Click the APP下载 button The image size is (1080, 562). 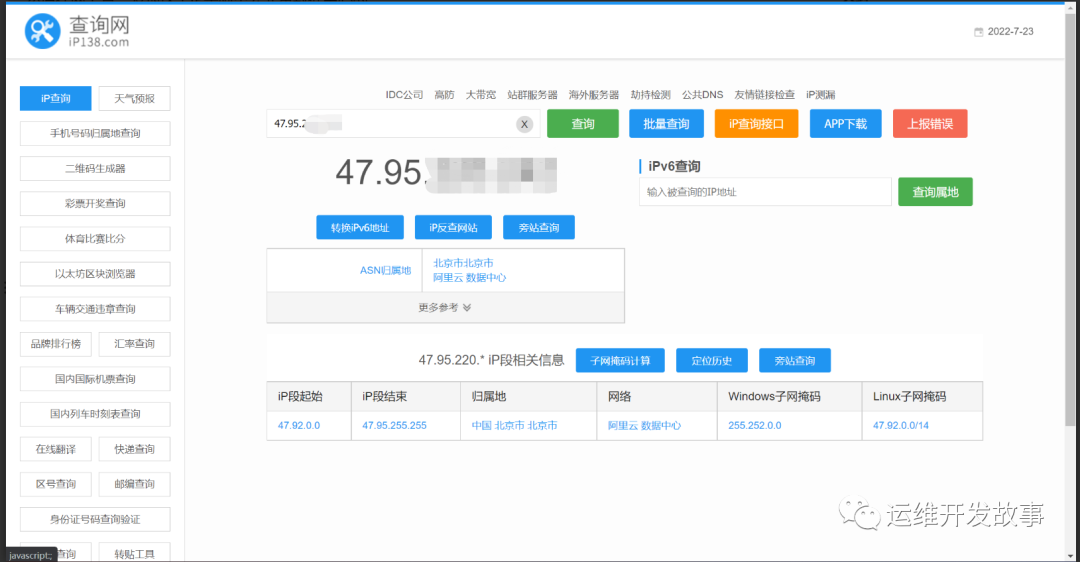[x=845, y=124]
